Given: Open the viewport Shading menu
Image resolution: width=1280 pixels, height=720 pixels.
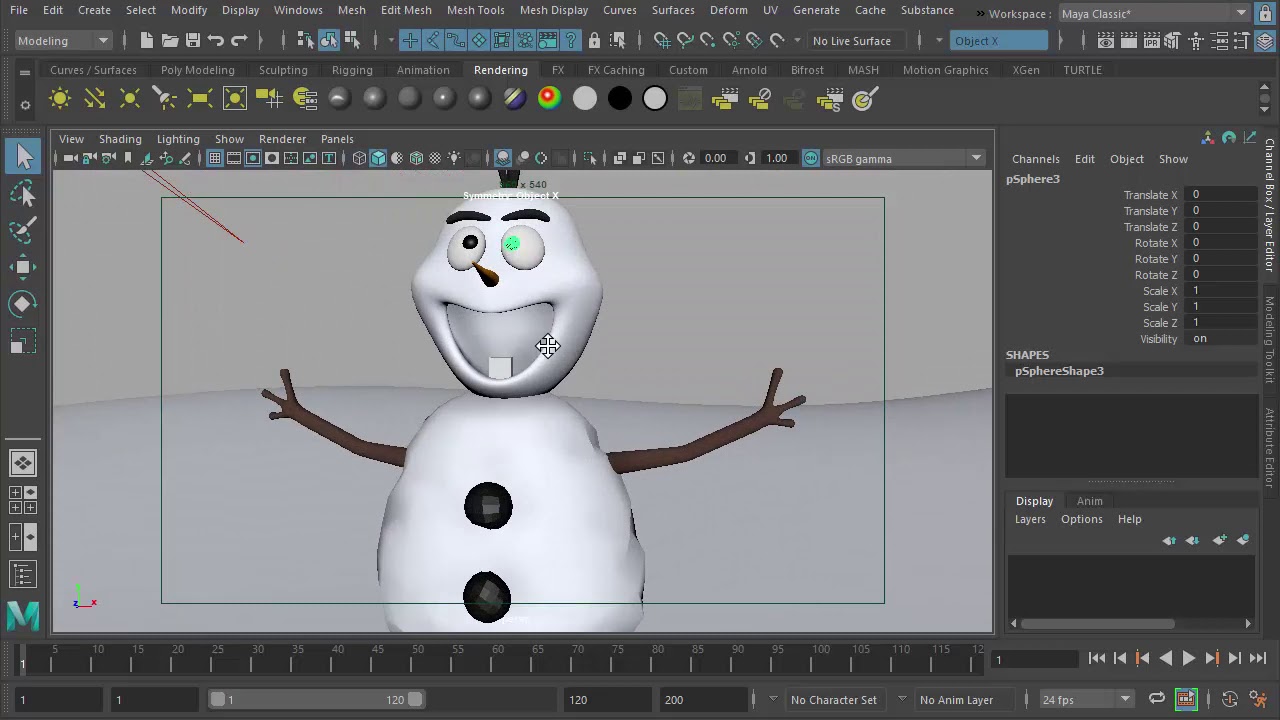Looking at the screenshot, I should point(120,139).
